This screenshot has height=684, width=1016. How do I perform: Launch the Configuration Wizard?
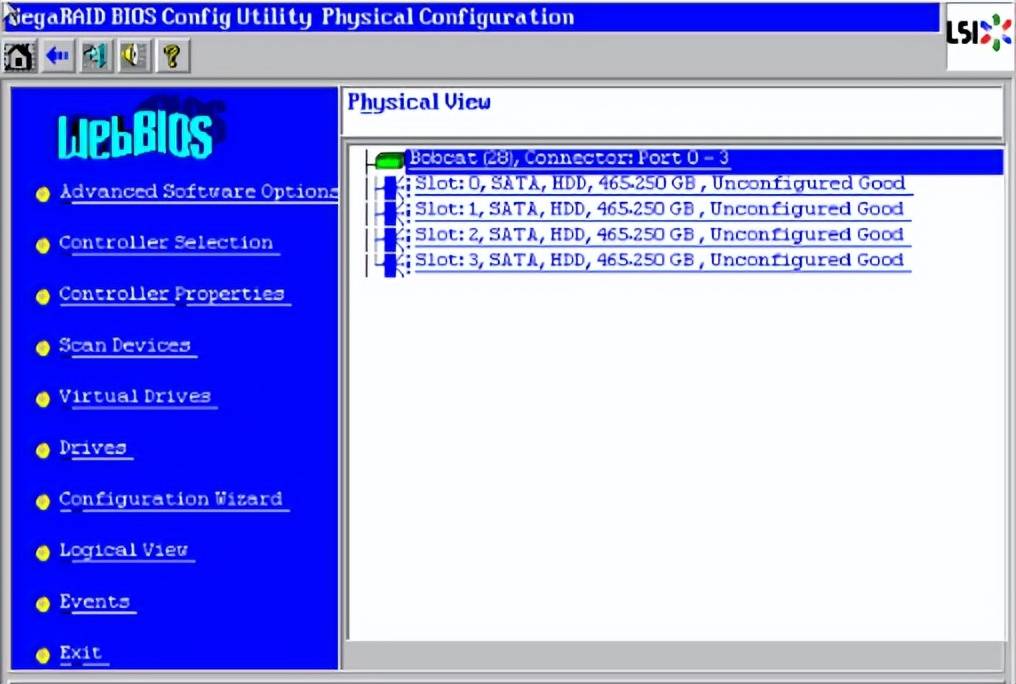click(171, 499)
